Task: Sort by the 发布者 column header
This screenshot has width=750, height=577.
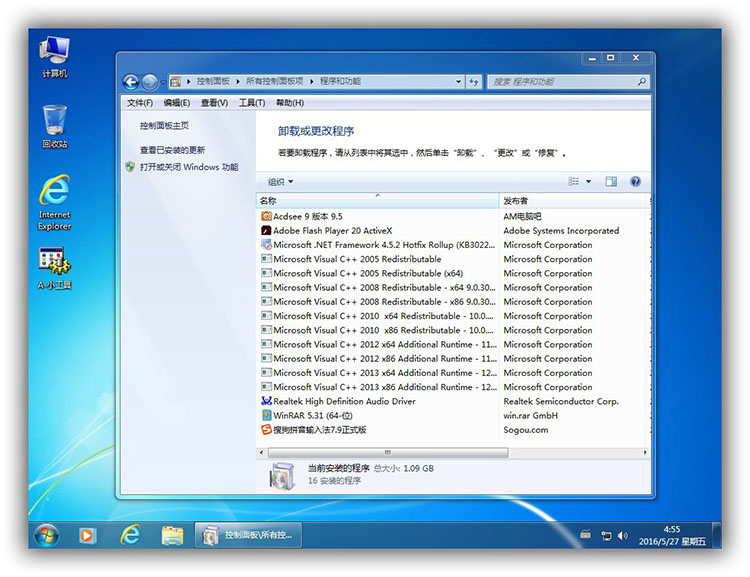Action: pos(573,201)
